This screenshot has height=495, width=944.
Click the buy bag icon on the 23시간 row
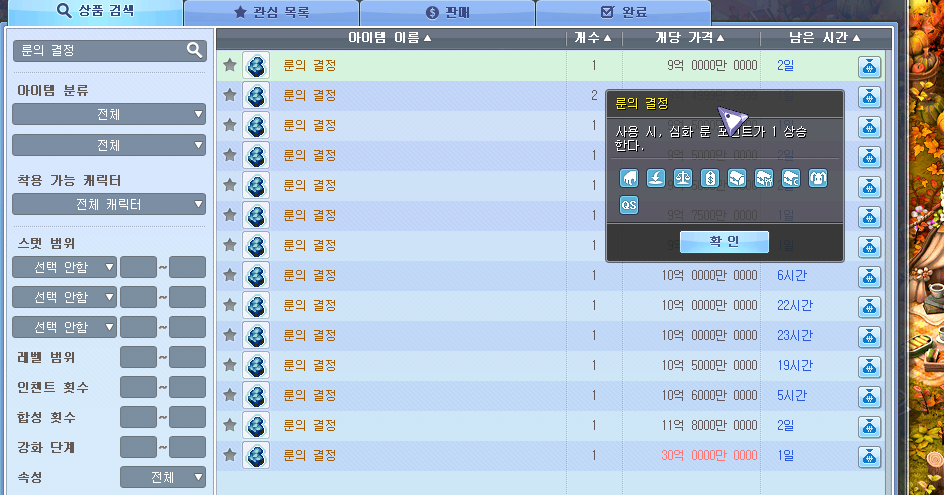869,337
